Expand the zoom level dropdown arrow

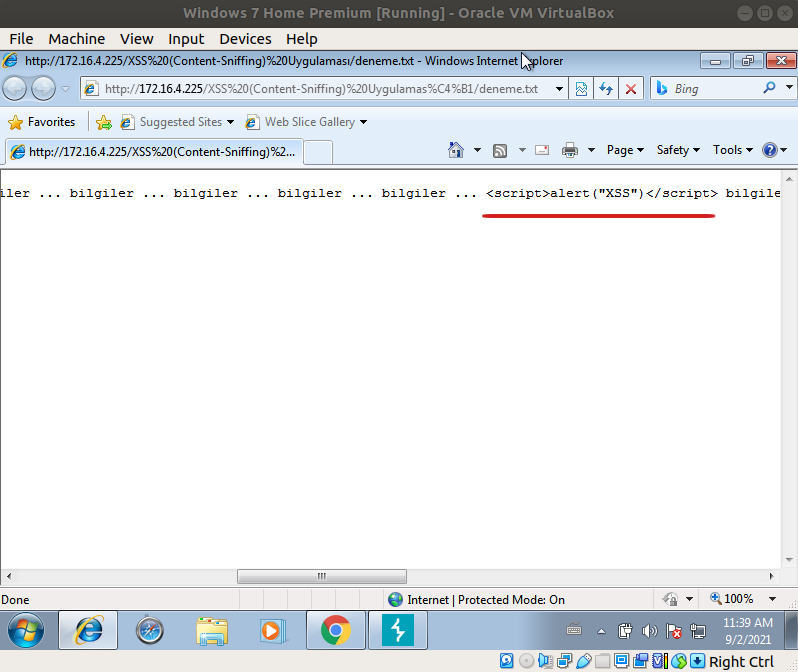click(x=773, y=599)
